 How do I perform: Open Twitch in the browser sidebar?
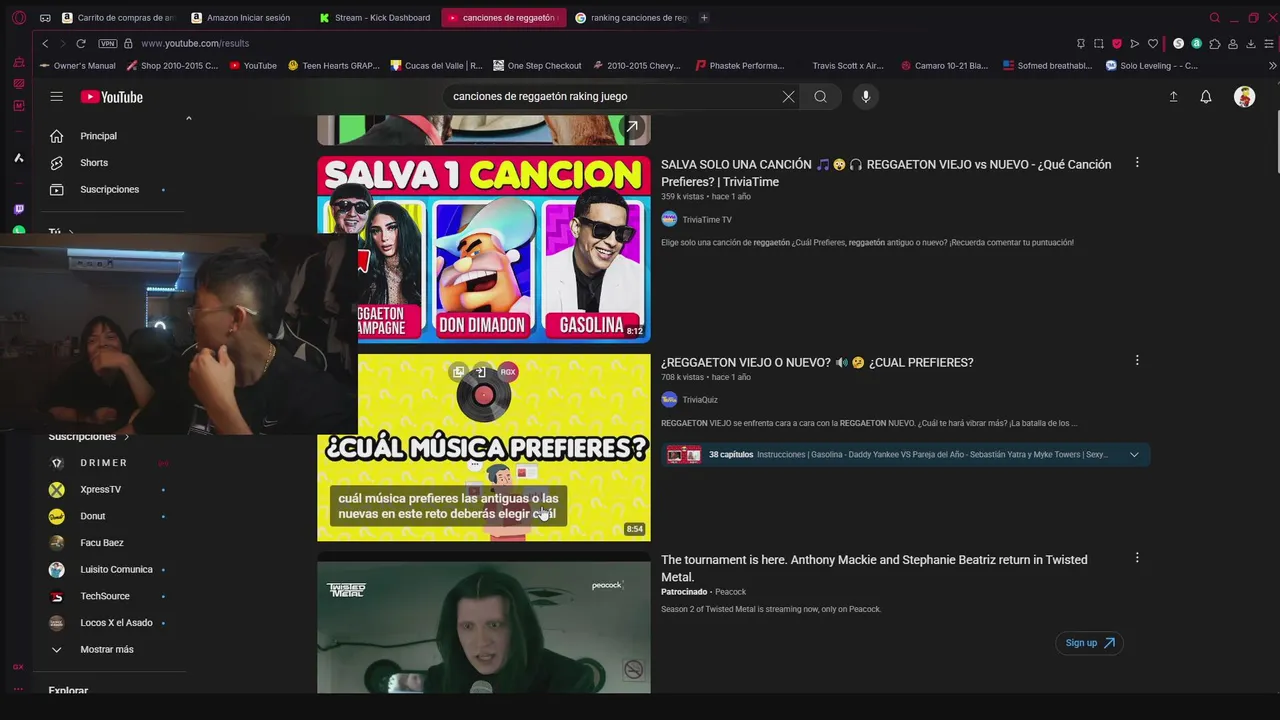point(18,209)
